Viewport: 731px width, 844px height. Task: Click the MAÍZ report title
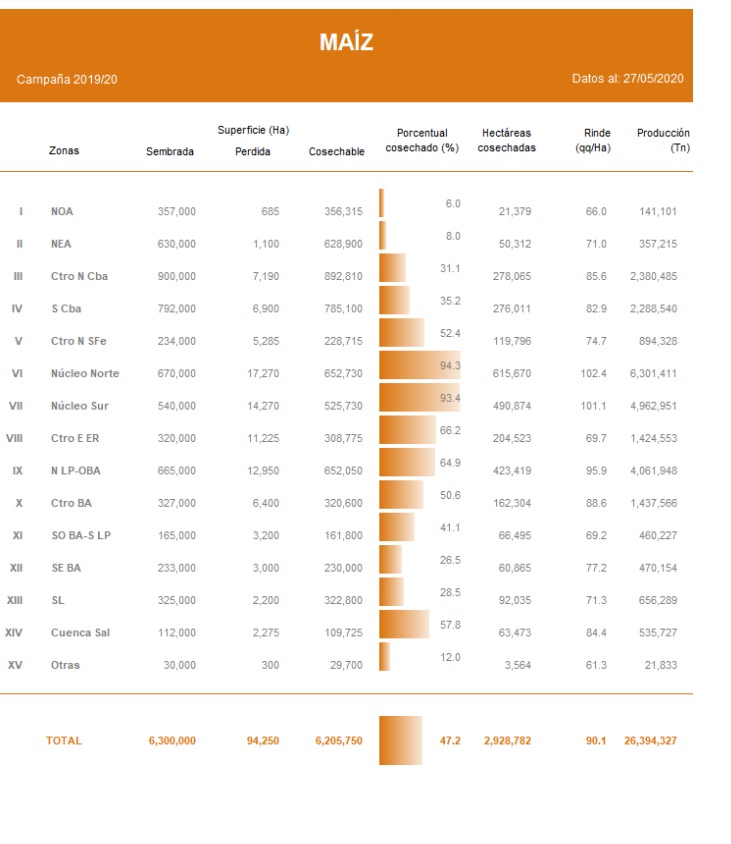346,42
